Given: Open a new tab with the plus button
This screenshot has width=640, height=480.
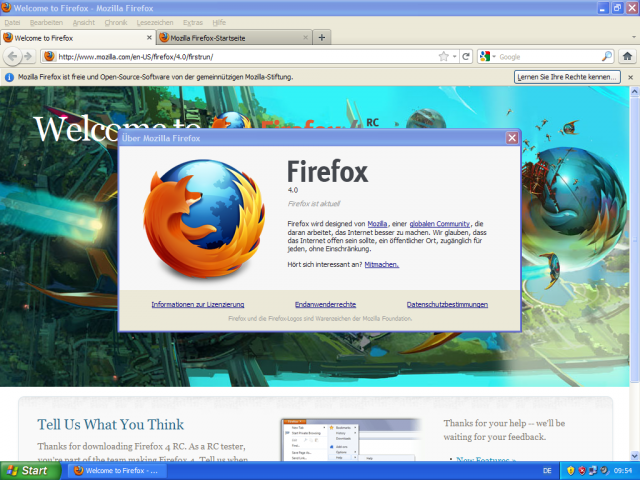Looking at the screenshot, I should click(x=322, y=38).
